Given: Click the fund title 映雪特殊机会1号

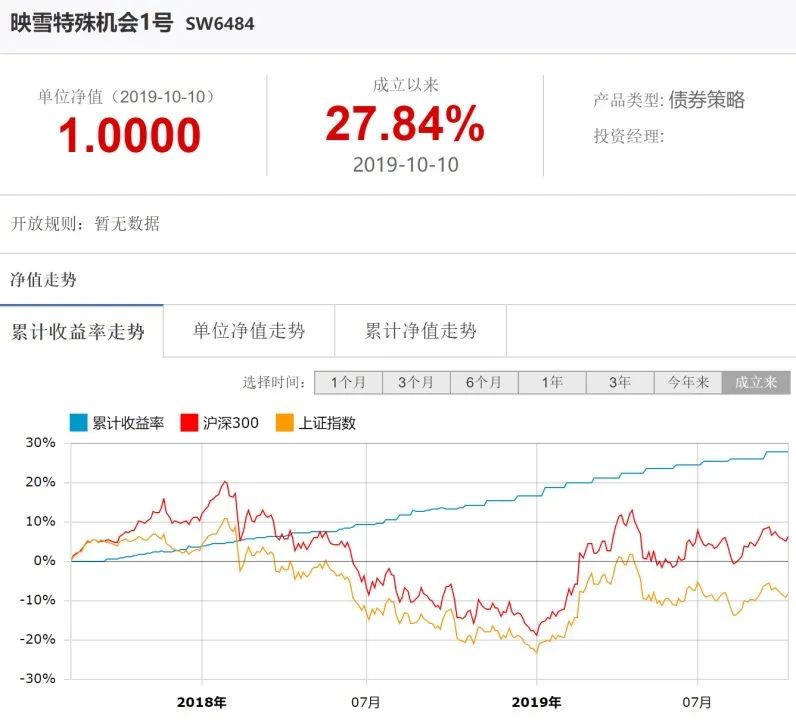Looking at the screenshot, I should pos(92,23).
